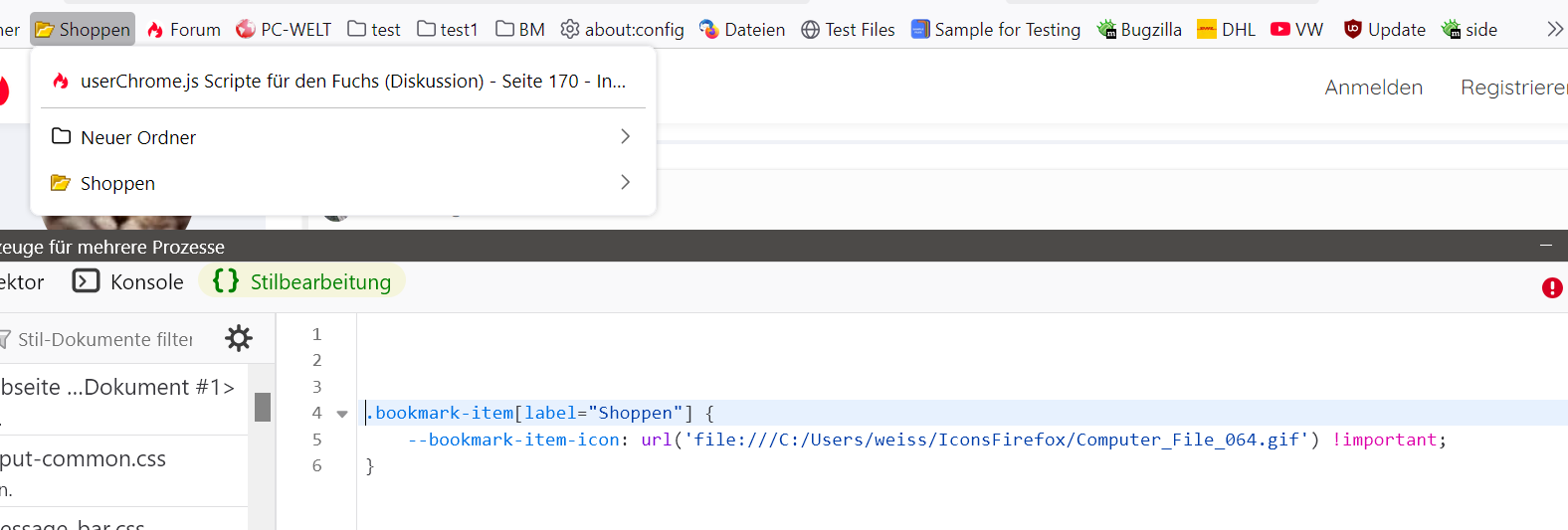Open the VW YouTube bookmark
The width and height of the screenshot is (1568, 530).
tap(1296, 30)
